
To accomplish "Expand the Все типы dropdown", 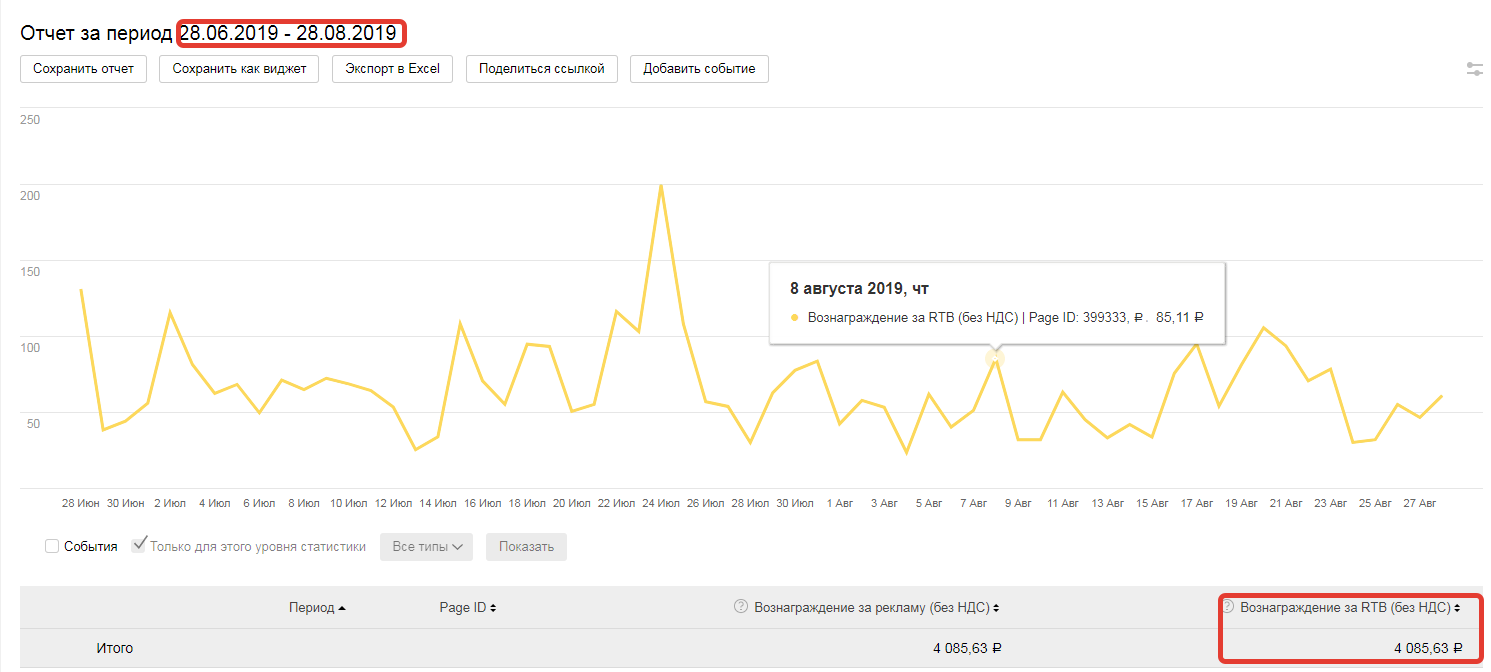I will [426, 547].
